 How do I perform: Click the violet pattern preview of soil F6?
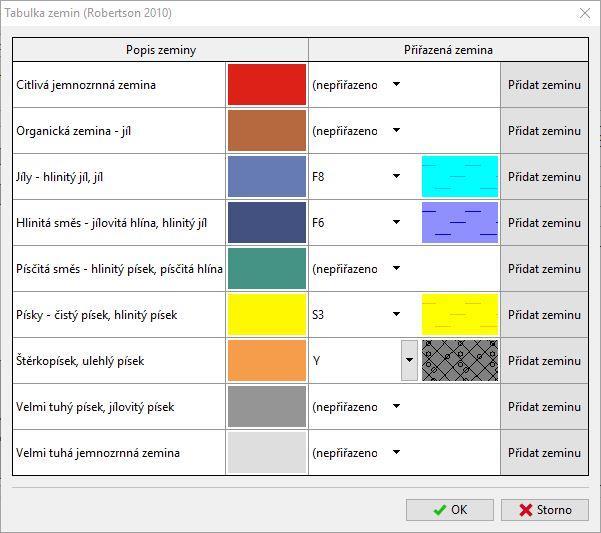[460, 222]
